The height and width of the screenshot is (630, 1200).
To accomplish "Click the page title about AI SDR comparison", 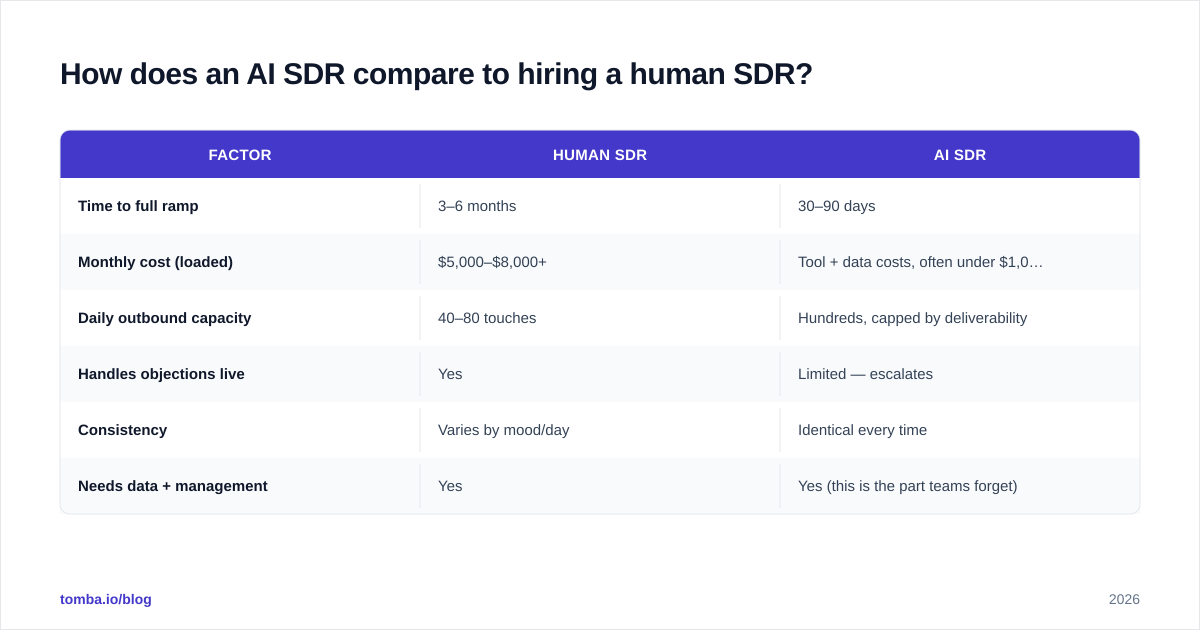I will point(436,74).
